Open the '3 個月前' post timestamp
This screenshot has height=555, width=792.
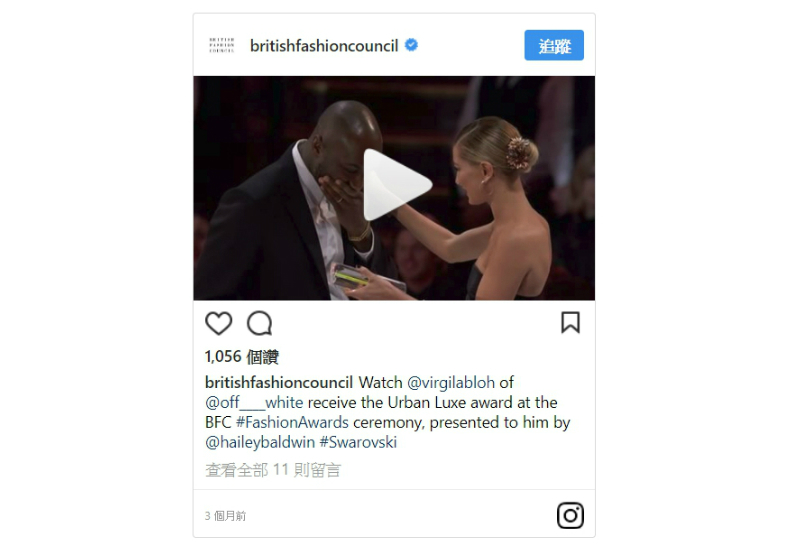[225, 516]
